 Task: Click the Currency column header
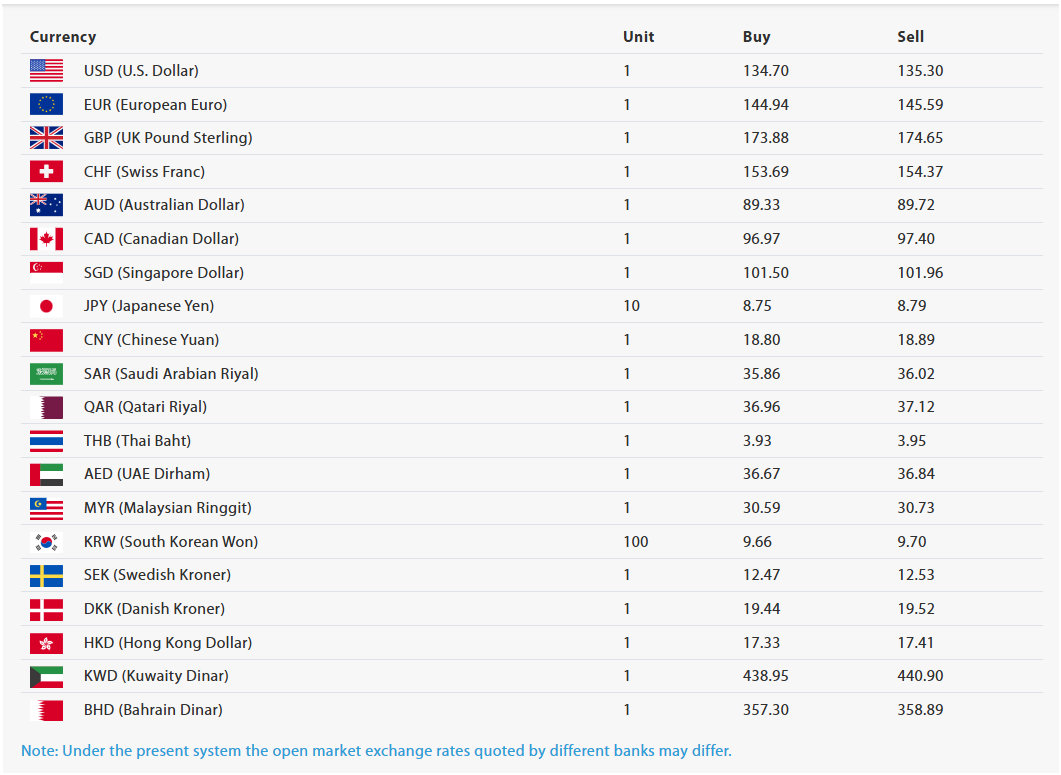click(x=63, y=37)
